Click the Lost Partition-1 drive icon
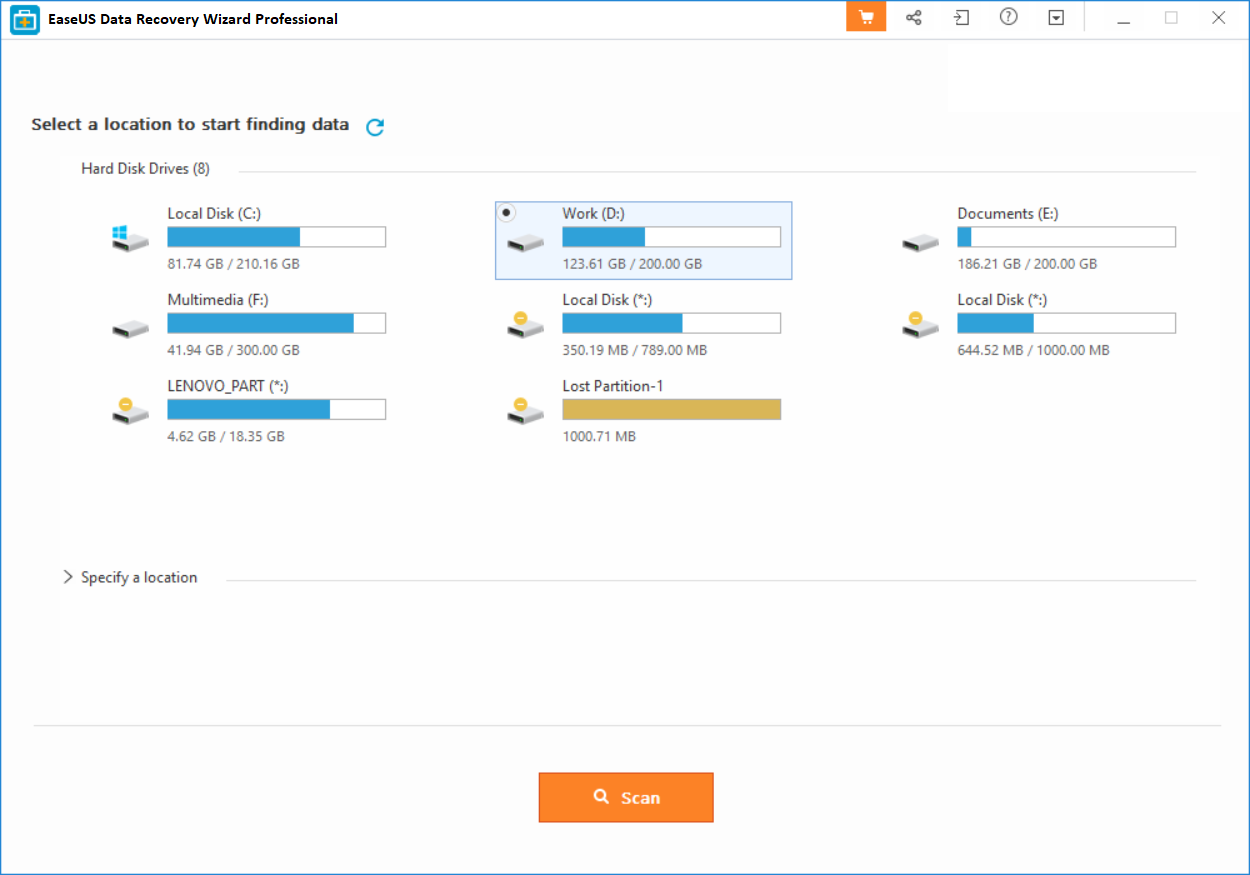Screen dimensions: 1250x875 pos(525,410)
